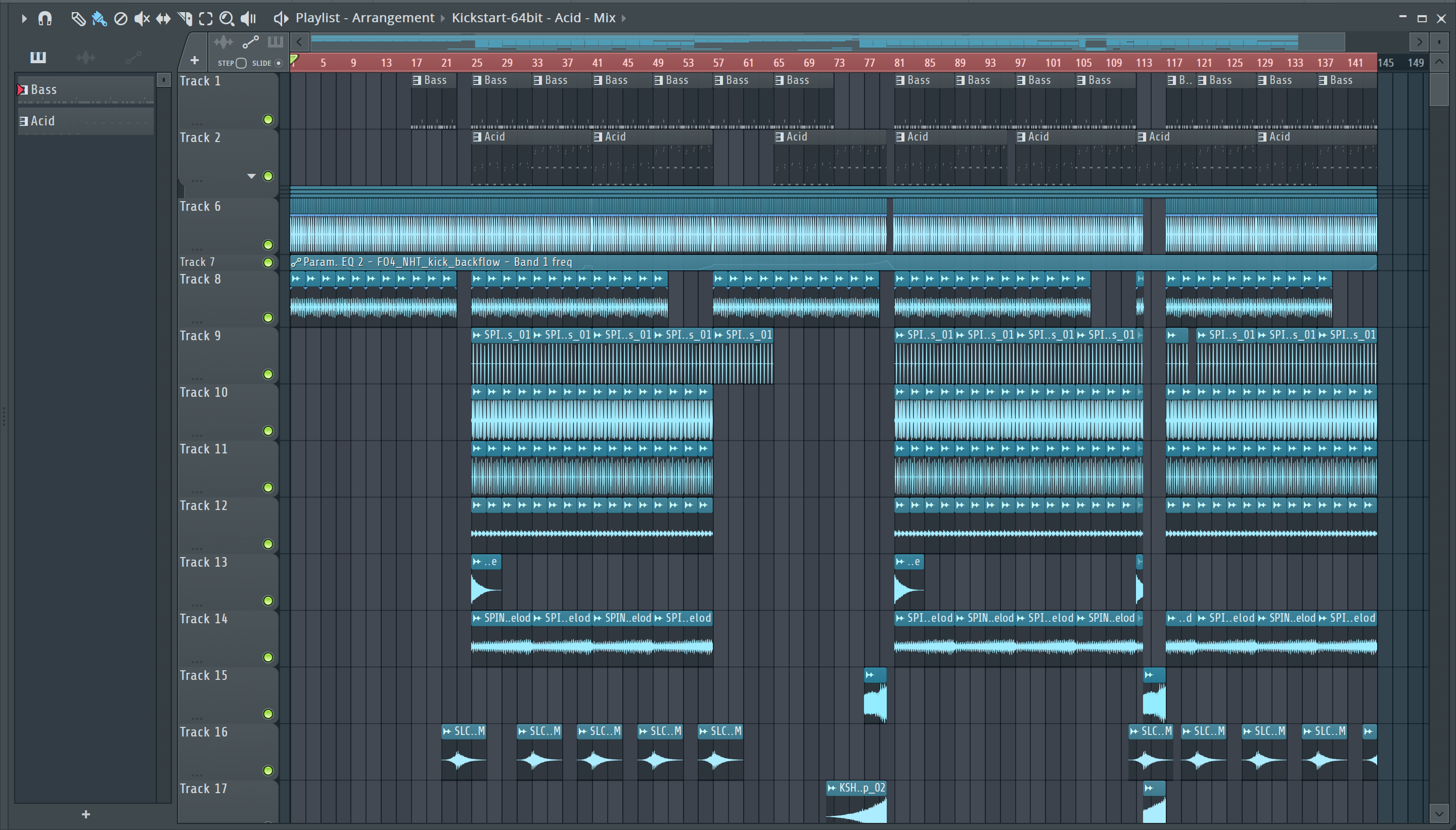1456x830 pixels.
Task: Click bar 97 on the timeline ruler
Action: point(1020,63)
